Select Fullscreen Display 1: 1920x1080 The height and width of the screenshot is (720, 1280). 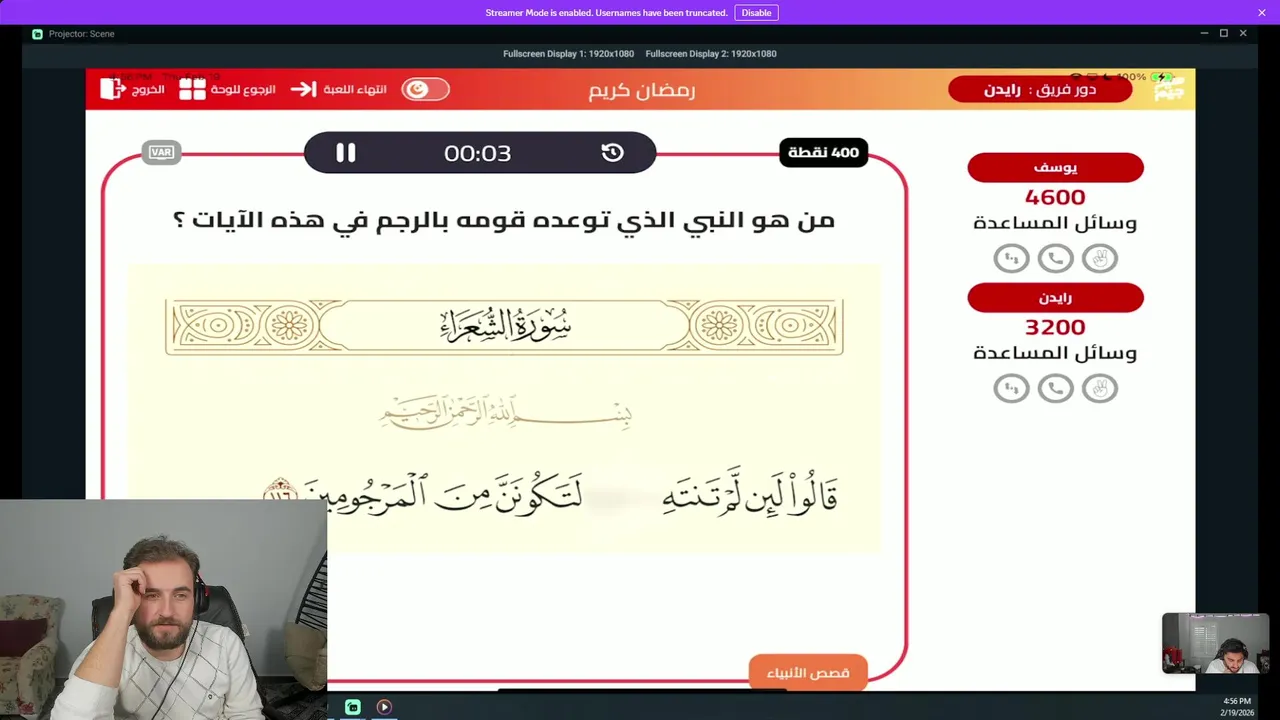tap(569, 54)
